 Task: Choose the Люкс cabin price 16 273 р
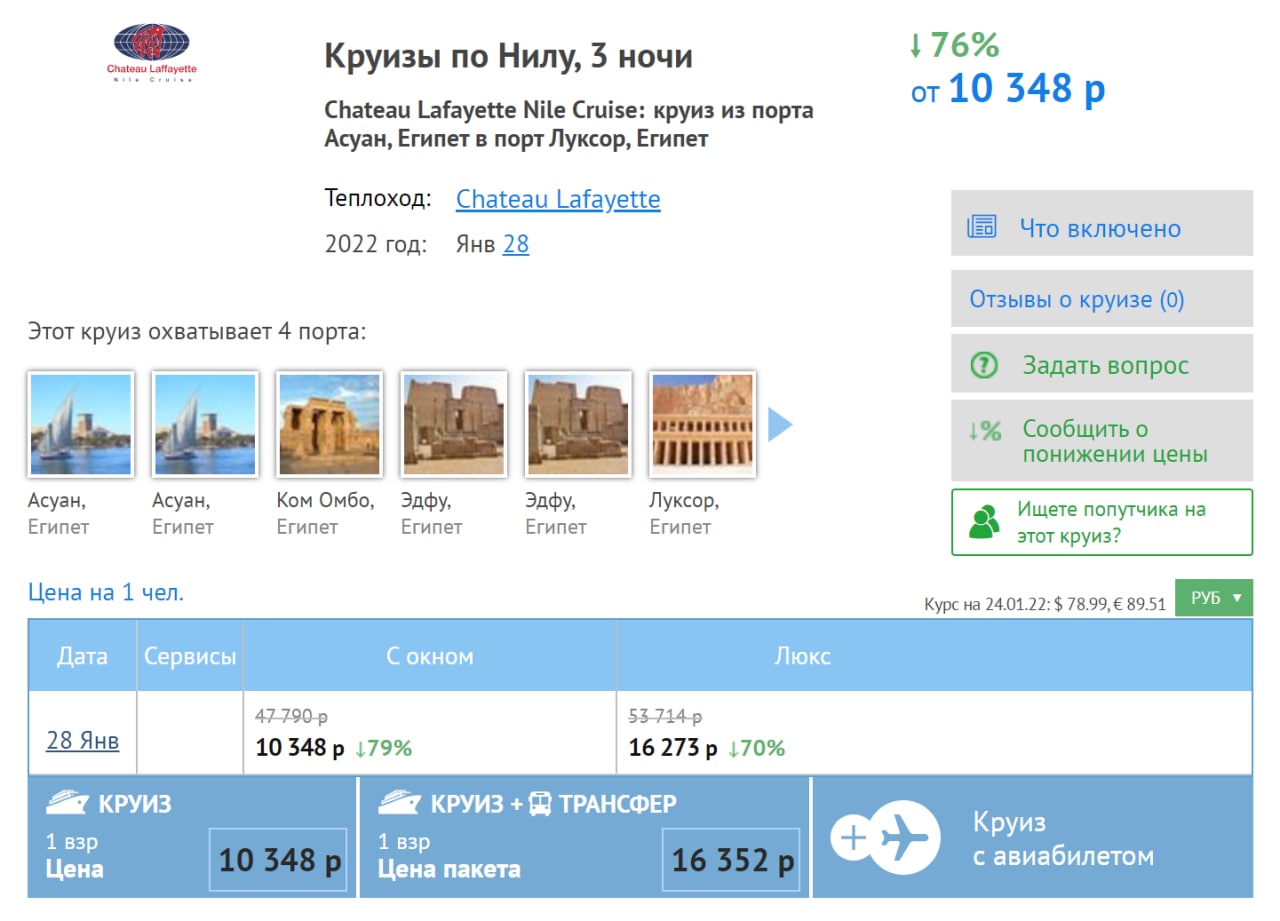(x=672, y=748)
